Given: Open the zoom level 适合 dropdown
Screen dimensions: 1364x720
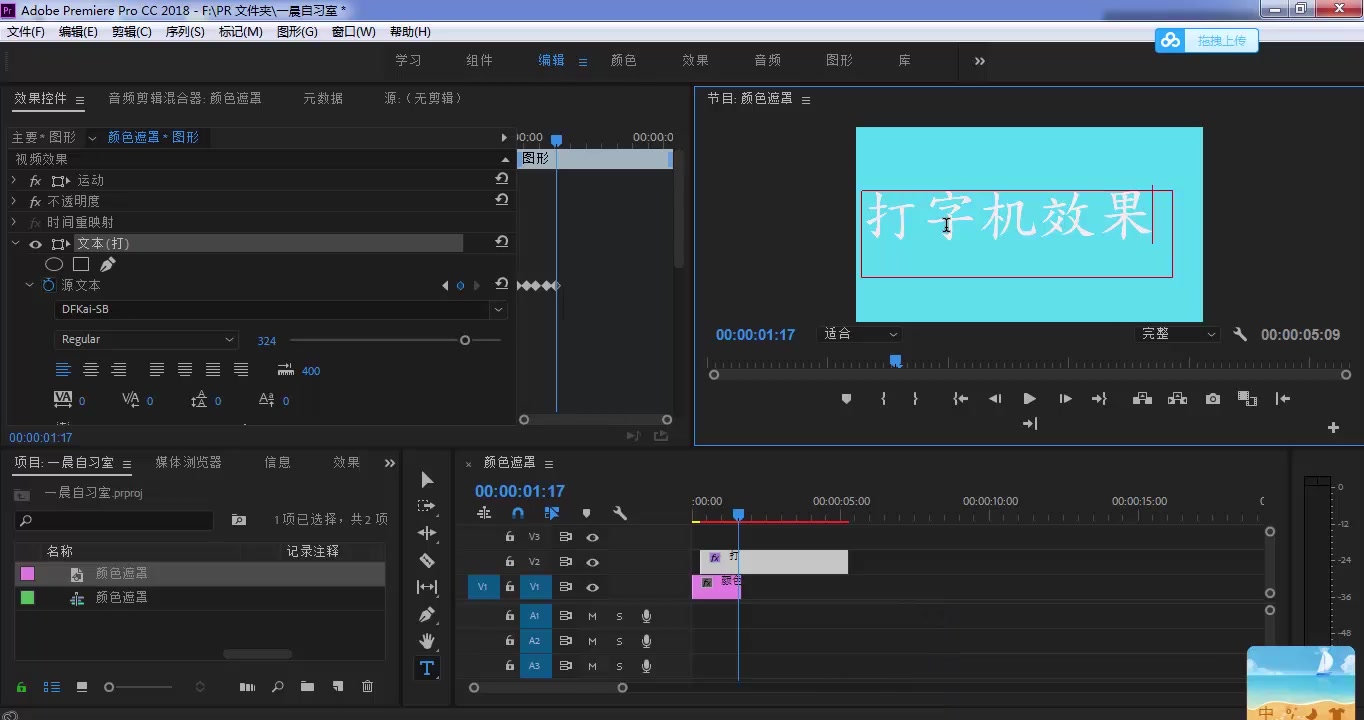Looking at the screenshot, I should (x=860, y=335).
